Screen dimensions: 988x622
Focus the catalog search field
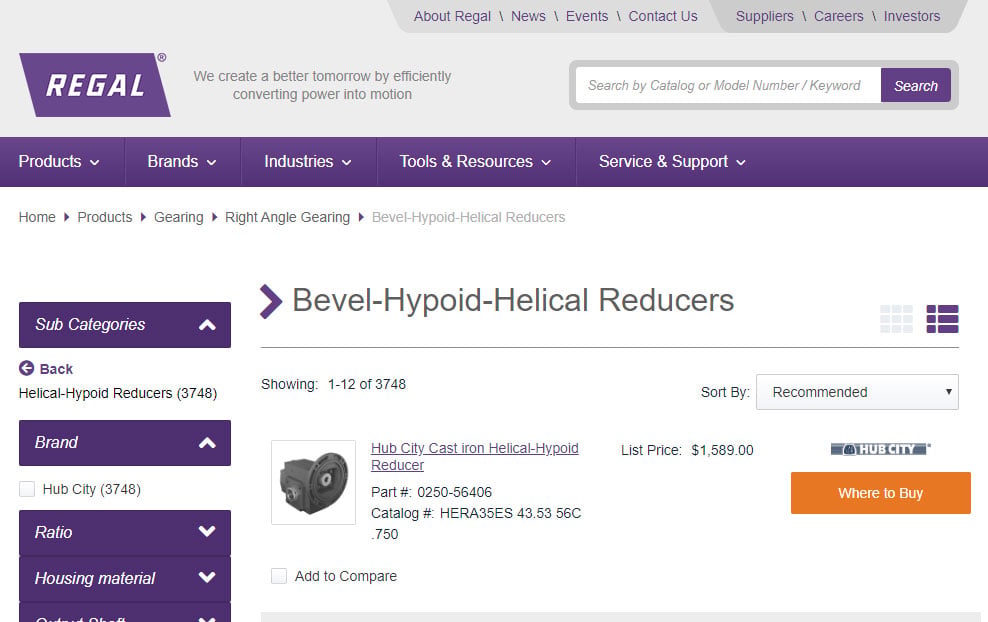(x=728, y=86)
